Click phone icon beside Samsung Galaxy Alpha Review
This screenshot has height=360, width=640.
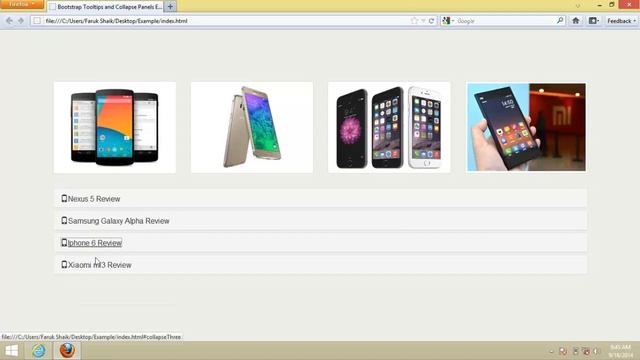pos(64,220)
